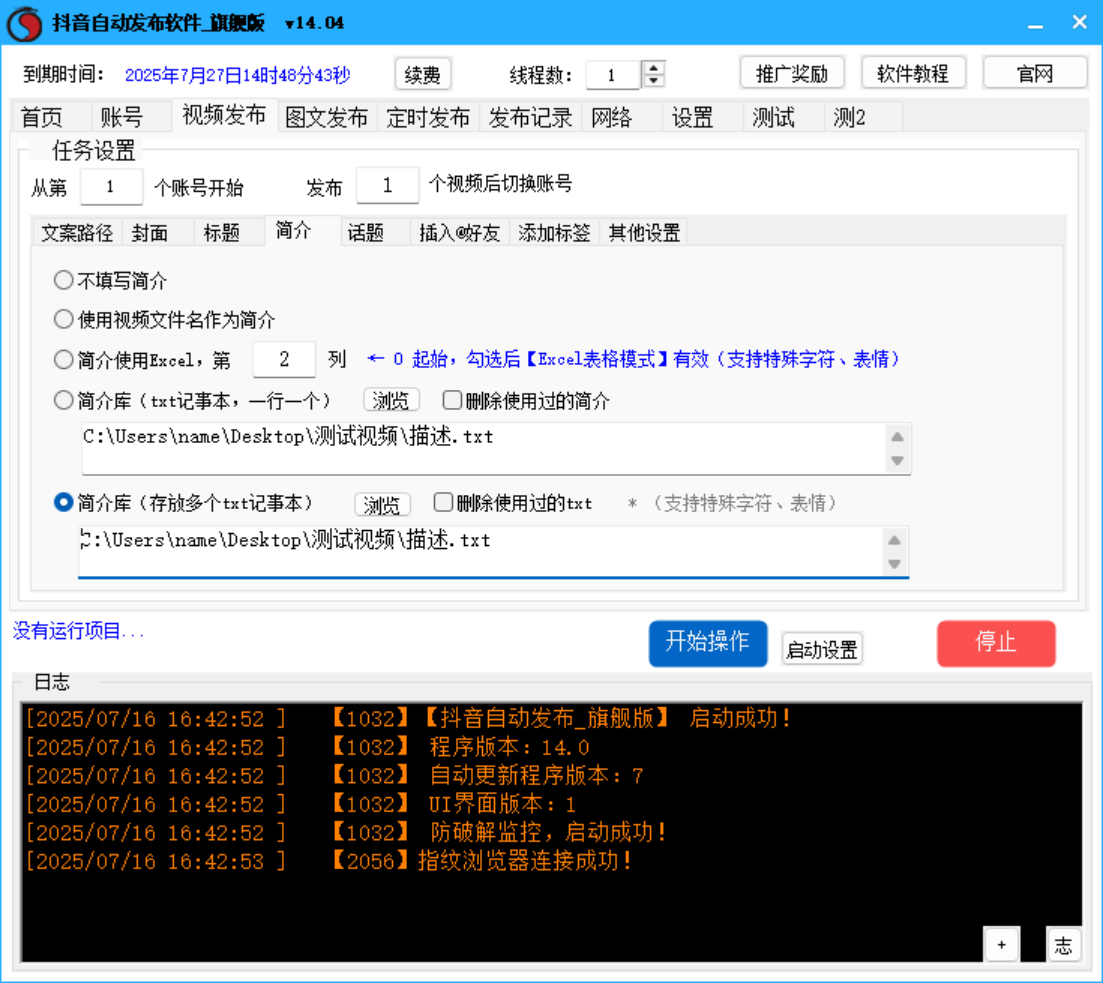Open the 文案路径 sub-tab
1103x983 pixels.
[77, 232]
